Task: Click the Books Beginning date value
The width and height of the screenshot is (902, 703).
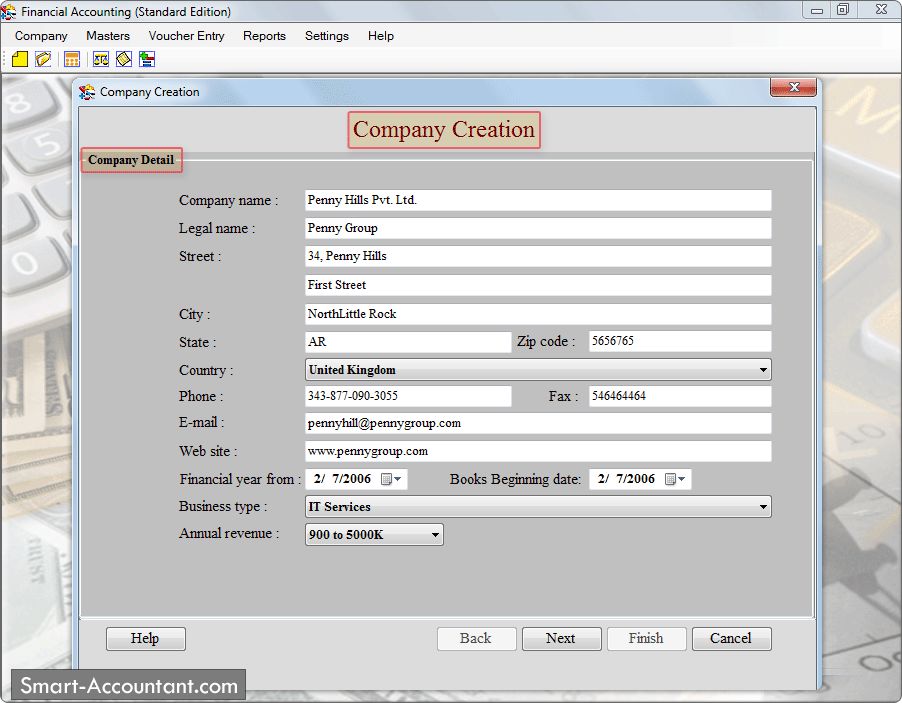Action: [626, 479]
